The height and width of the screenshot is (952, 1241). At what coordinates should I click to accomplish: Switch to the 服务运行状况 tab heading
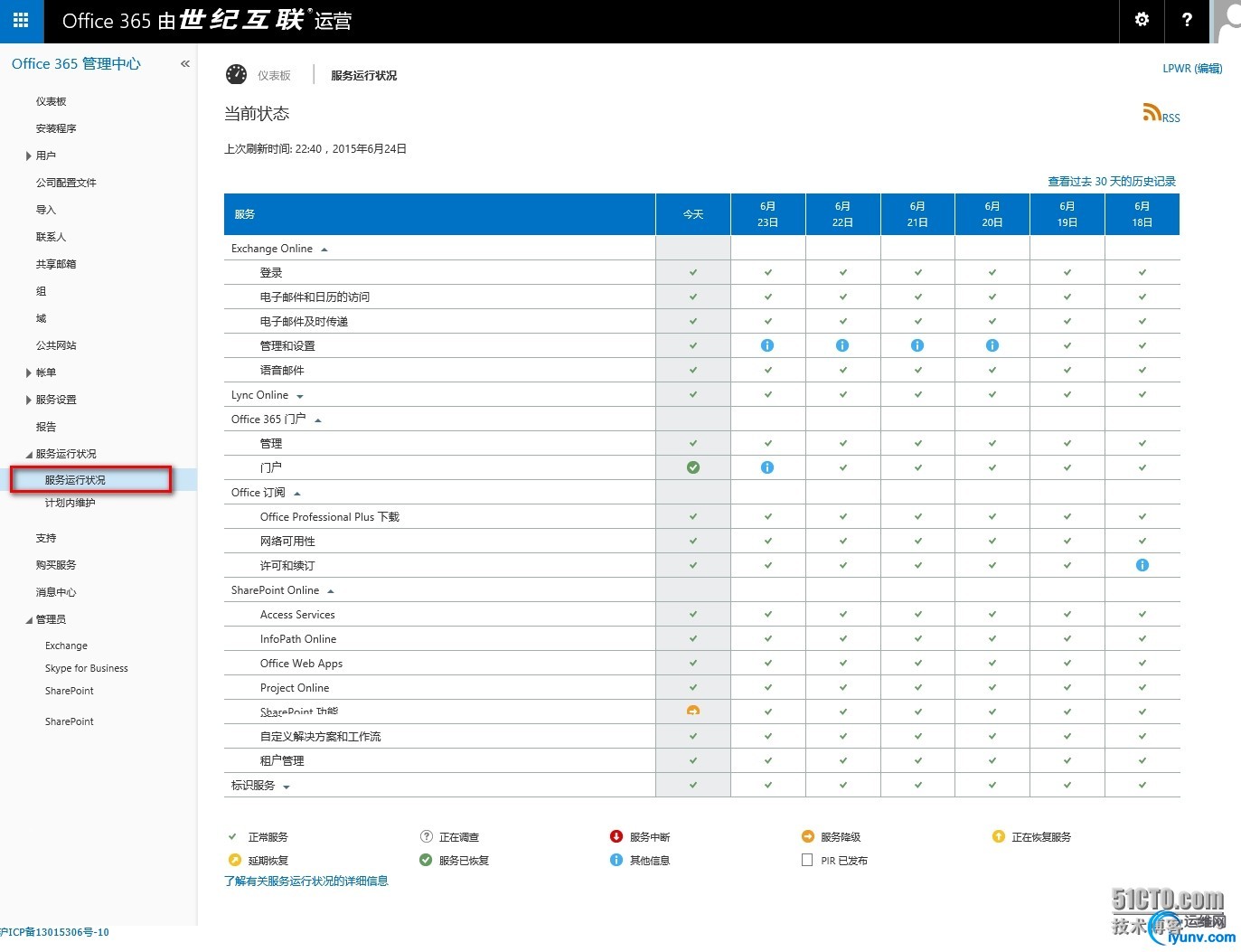tap(364, 75)
